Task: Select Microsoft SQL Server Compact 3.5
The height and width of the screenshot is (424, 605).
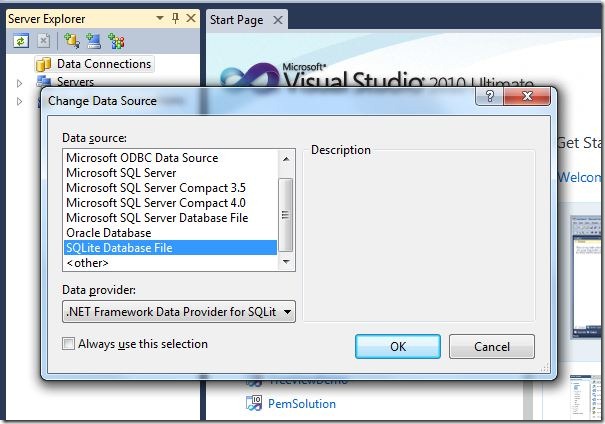Action: click(170, 188)
